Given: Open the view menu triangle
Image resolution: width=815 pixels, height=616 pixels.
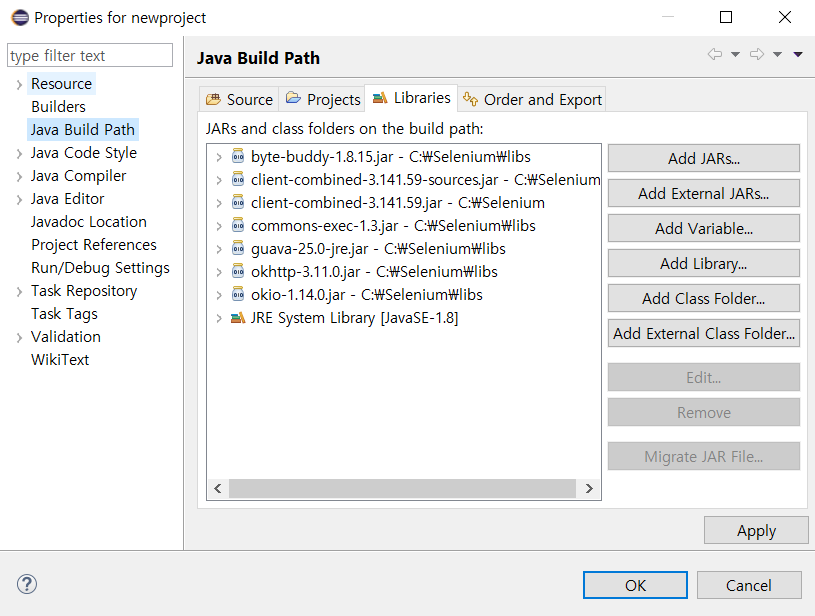Looking at the screenshot, I should pos(798,54).
